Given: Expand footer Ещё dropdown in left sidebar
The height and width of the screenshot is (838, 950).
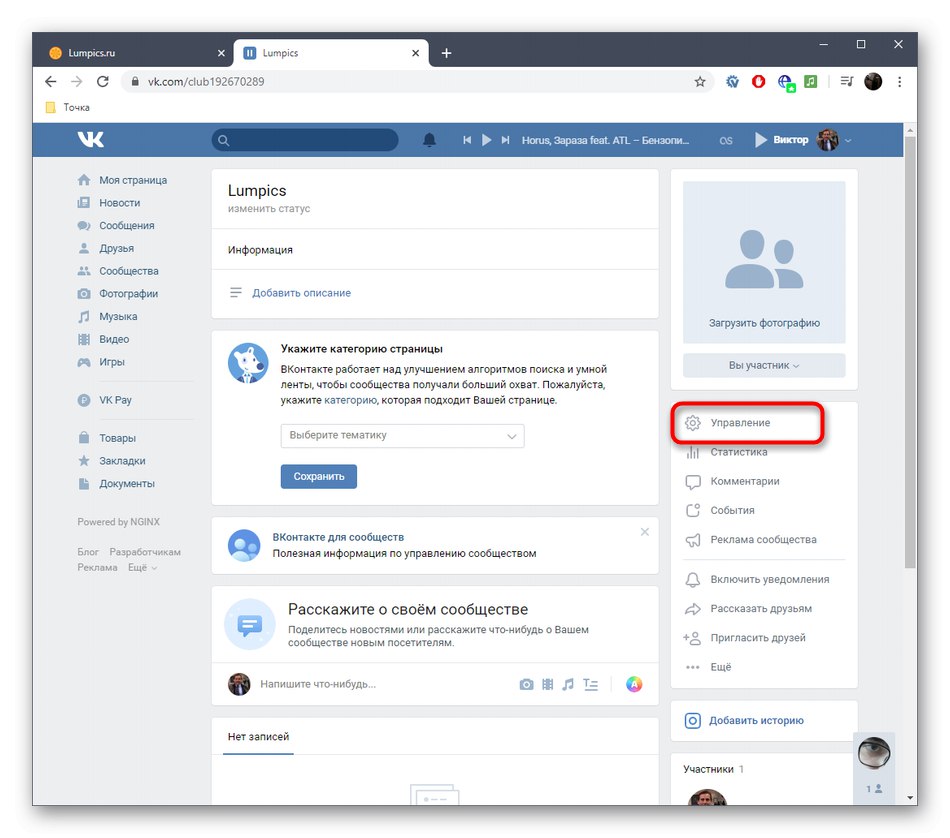Looking at the screenshot, I should [142, 568].
